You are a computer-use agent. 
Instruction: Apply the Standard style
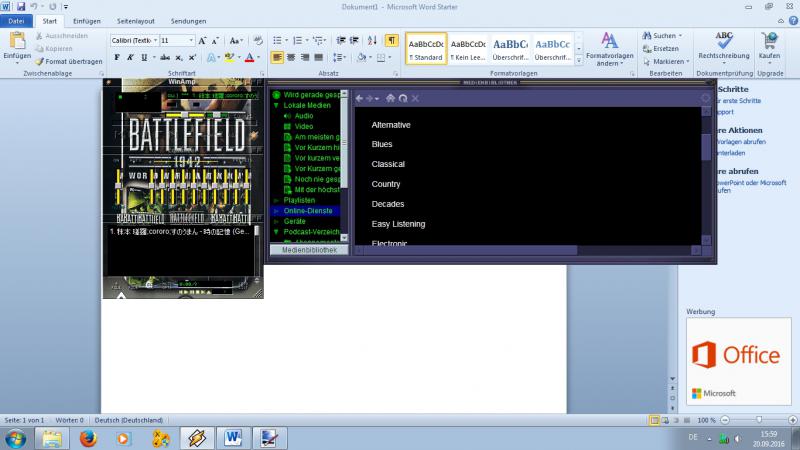(x=426, y=49)
